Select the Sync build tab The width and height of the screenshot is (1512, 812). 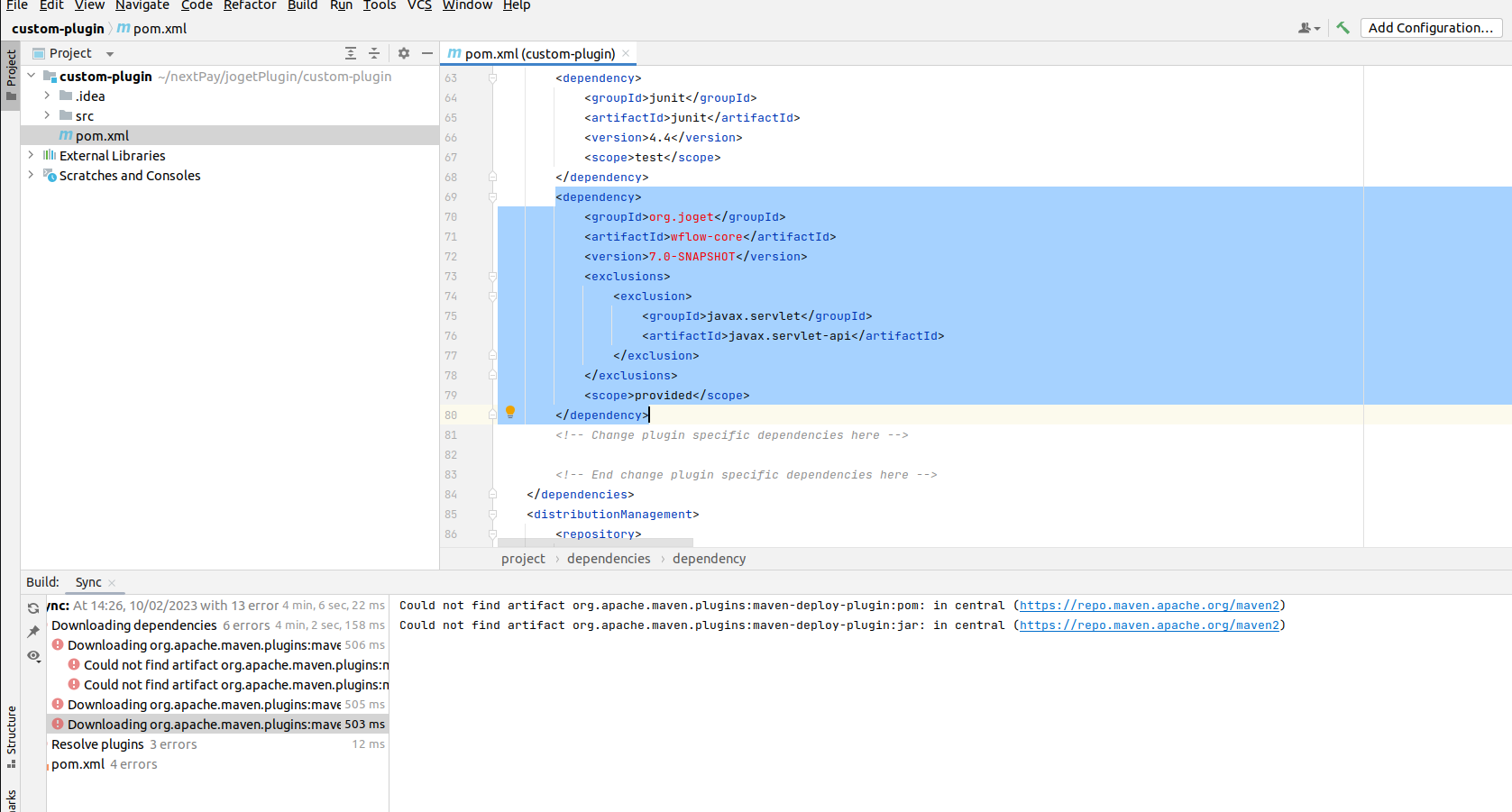point(88,582)
